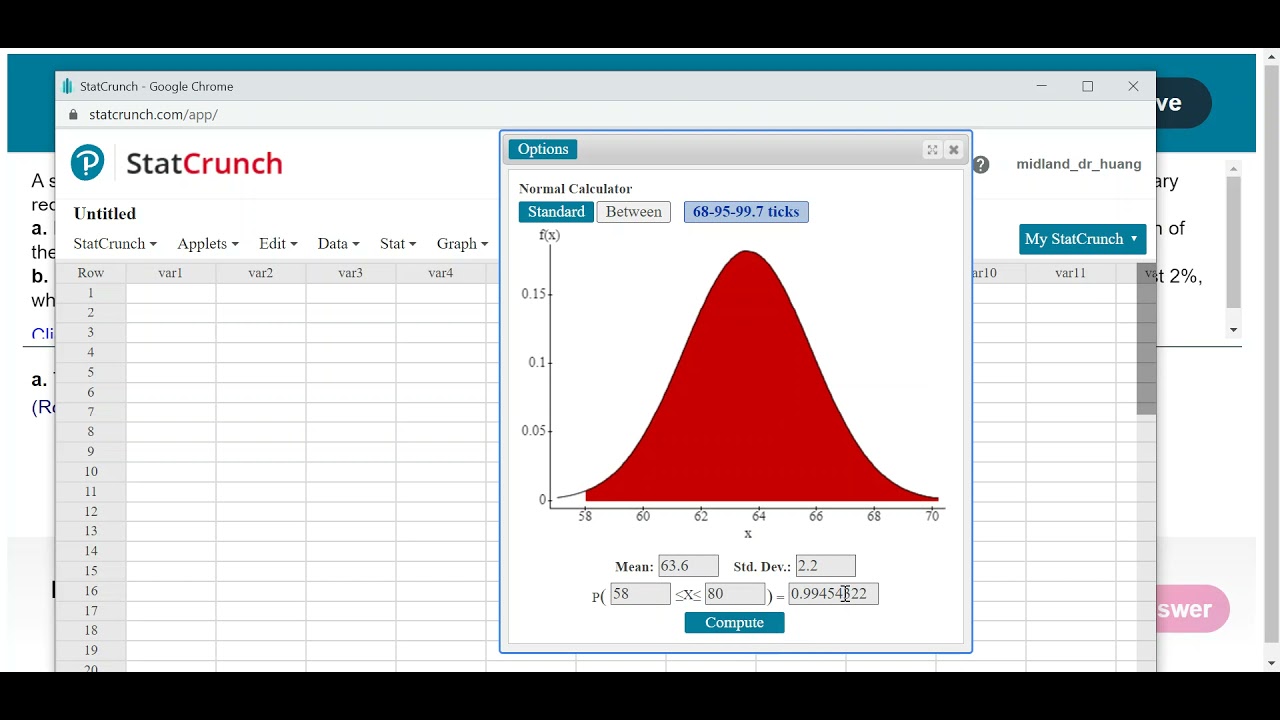The height and width of the screenshot is (720, 1280).
Task: Select the Standard calculator mode
Action: (x=556, y=212)
